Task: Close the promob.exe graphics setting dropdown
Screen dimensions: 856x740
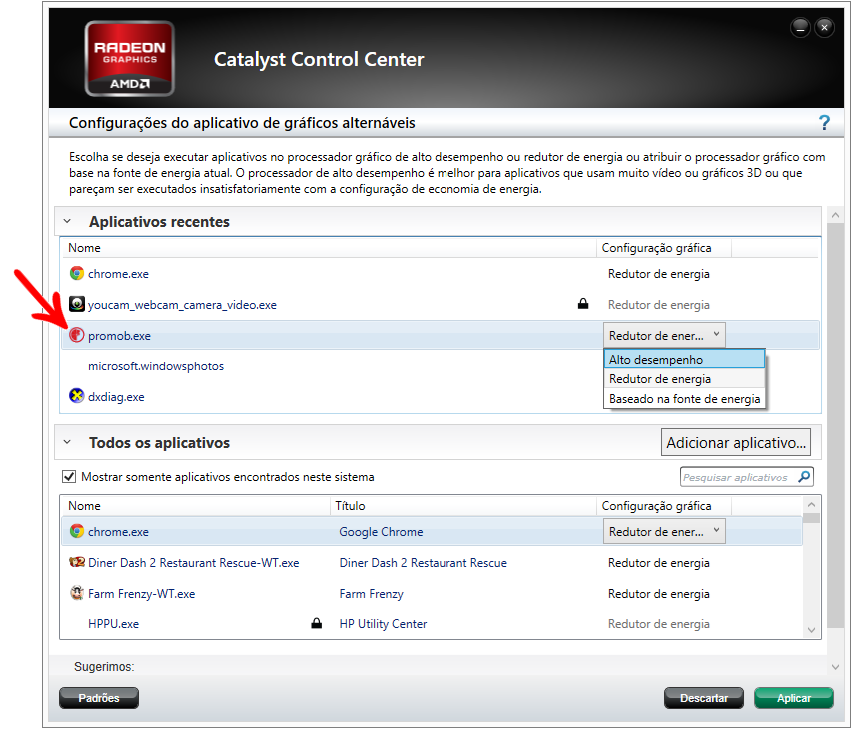Action: click(x=664, y=335)
